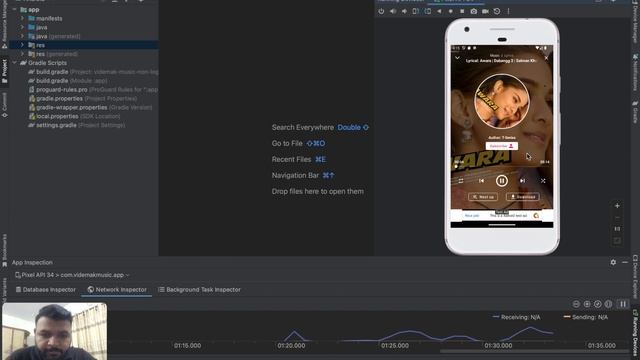Click the timeline horizontal scrollbar
This screenshot has width=640, height=360.
pos(535,351)
